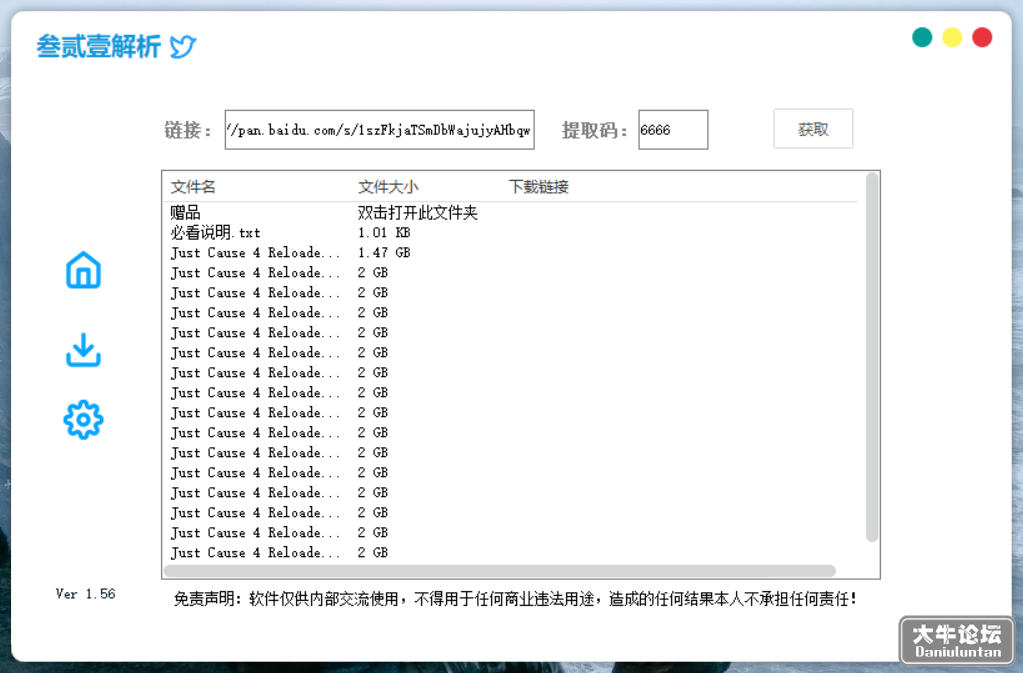Focus the 链接 URL input field
The image size is (1023, 673).
pos(380,130)
